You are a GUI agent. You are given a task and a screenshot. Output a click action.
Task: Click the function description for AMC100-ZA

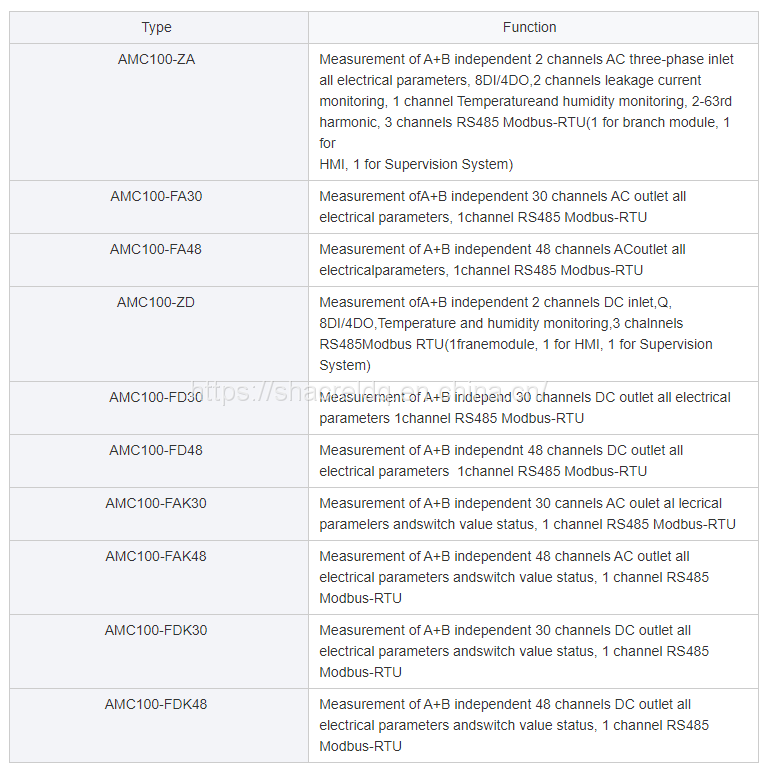[x=527, y=111]
